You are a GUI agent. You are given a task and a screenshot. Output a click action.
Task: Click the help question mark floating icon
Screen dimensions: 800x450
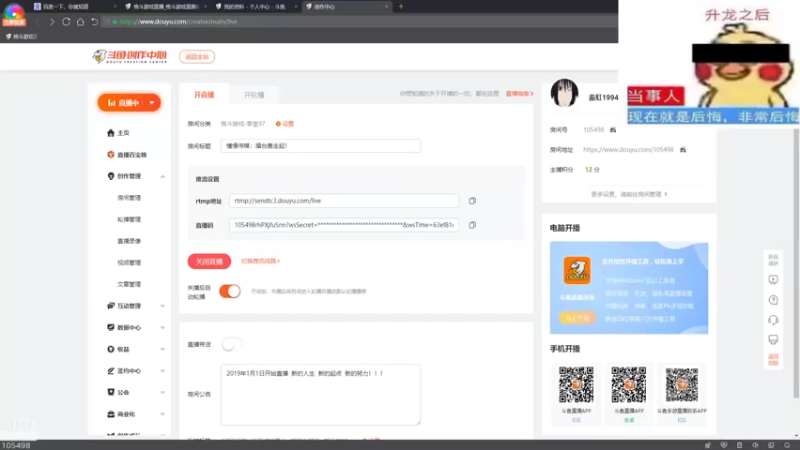click(x=773, y=300)
